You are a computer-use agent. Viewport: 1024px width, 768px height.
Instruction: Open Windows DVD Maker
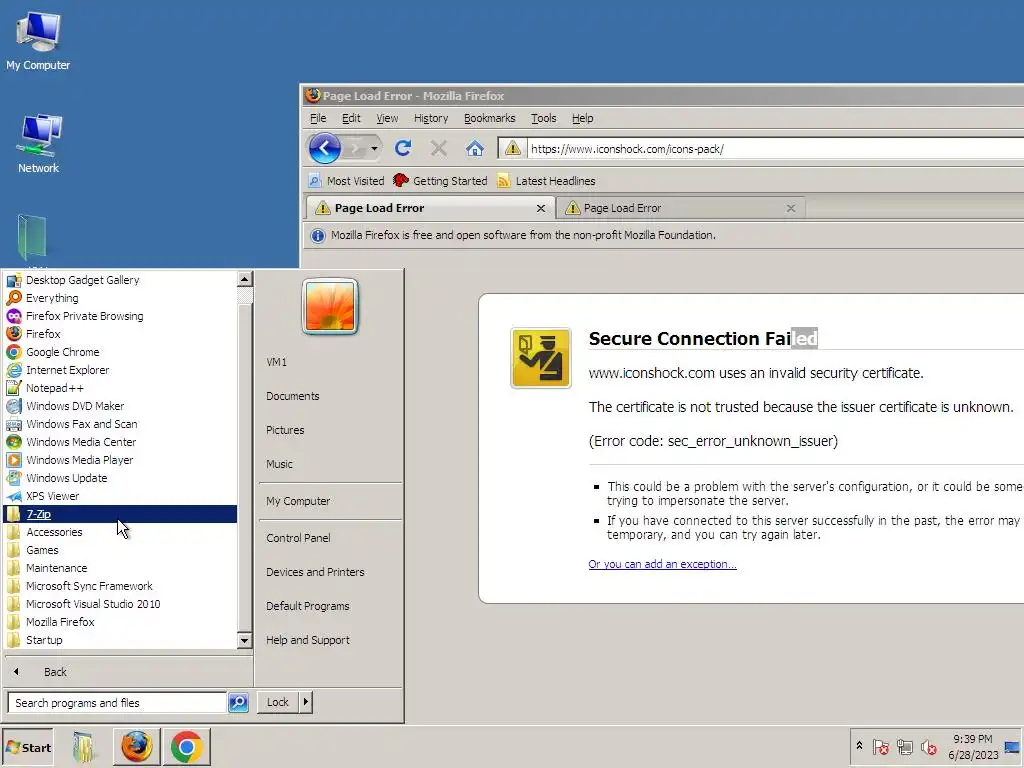point(120,406)
